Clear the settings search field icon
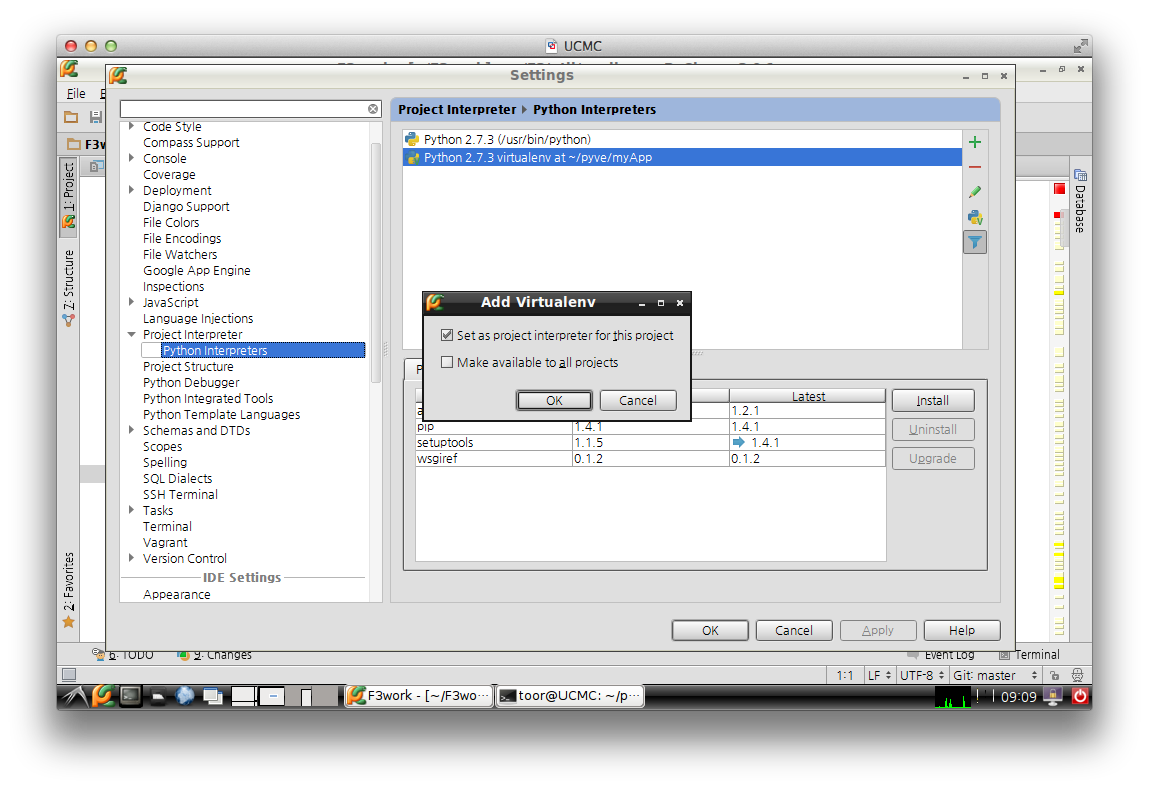 tap(373, 109)
